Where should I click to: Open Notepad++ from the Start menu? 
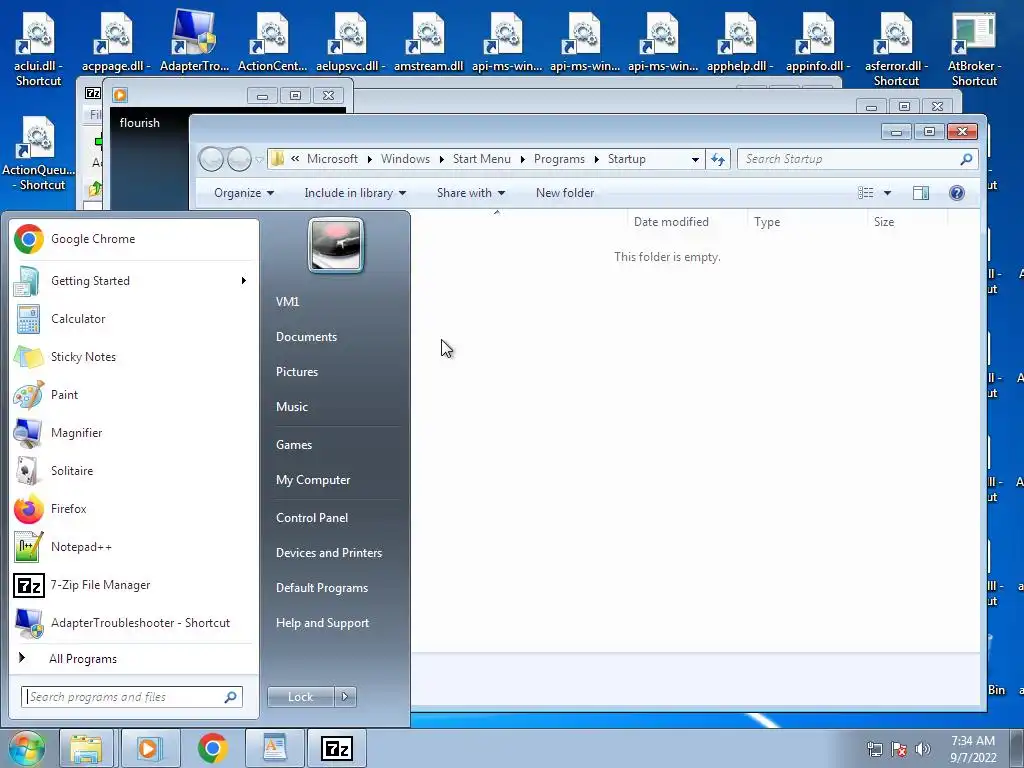coord(134,547)
